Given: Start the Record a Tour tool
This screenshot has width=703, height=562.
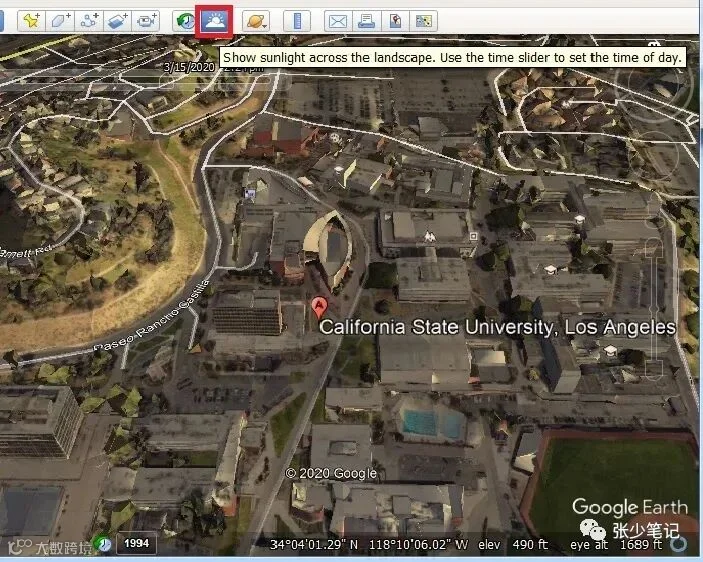Looking at the screenshot, I should point(146,21).
